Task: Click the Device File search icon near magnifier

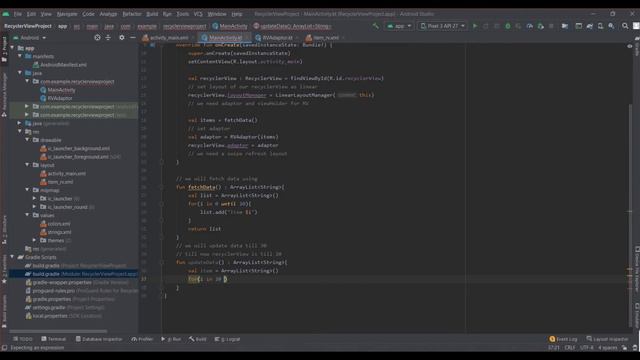Action: click(x=611, y=26)
